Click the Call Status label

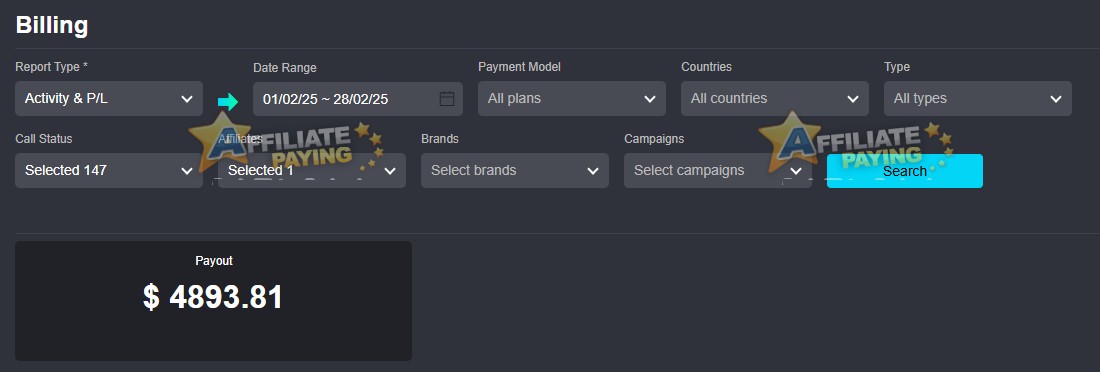pyautogui.click(x=43, y=139)
